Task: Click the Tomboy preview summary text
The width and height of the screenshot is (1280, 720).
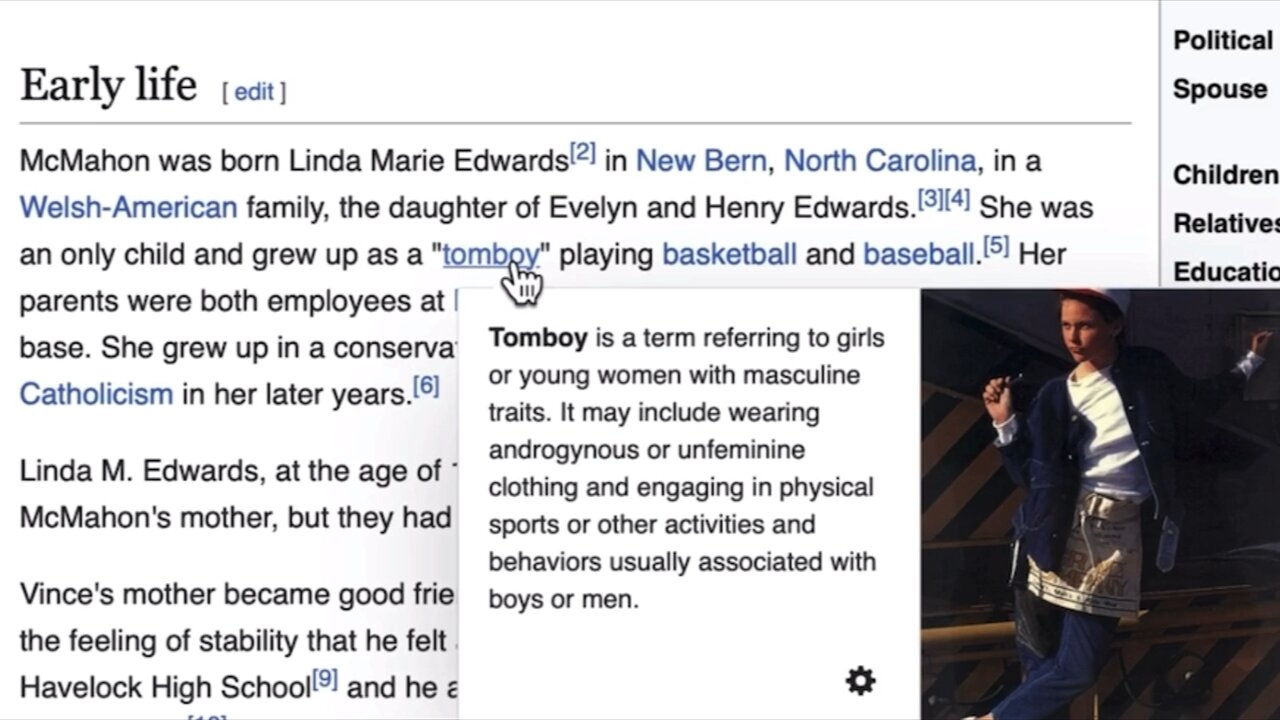Action: tap(686, 468)
